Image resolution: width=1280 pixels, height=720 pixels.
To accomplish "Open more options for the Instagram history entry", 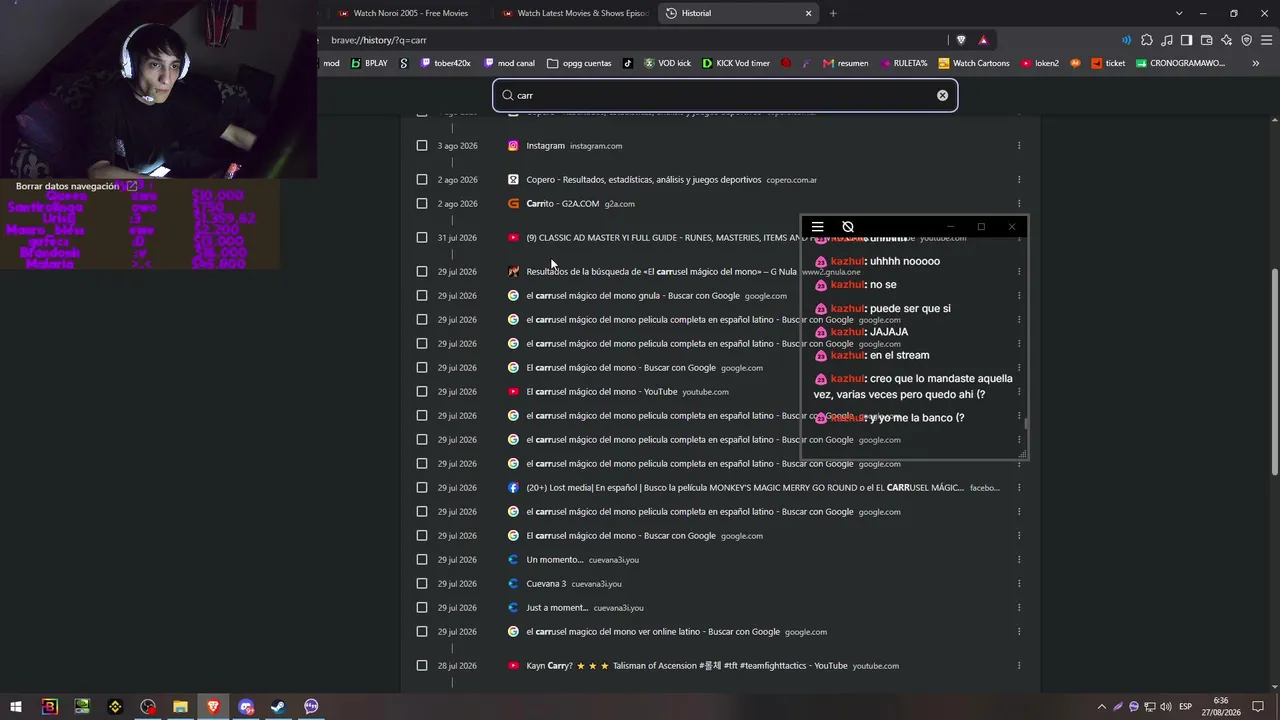I will pyautogui.click(x=1019, y=146).
